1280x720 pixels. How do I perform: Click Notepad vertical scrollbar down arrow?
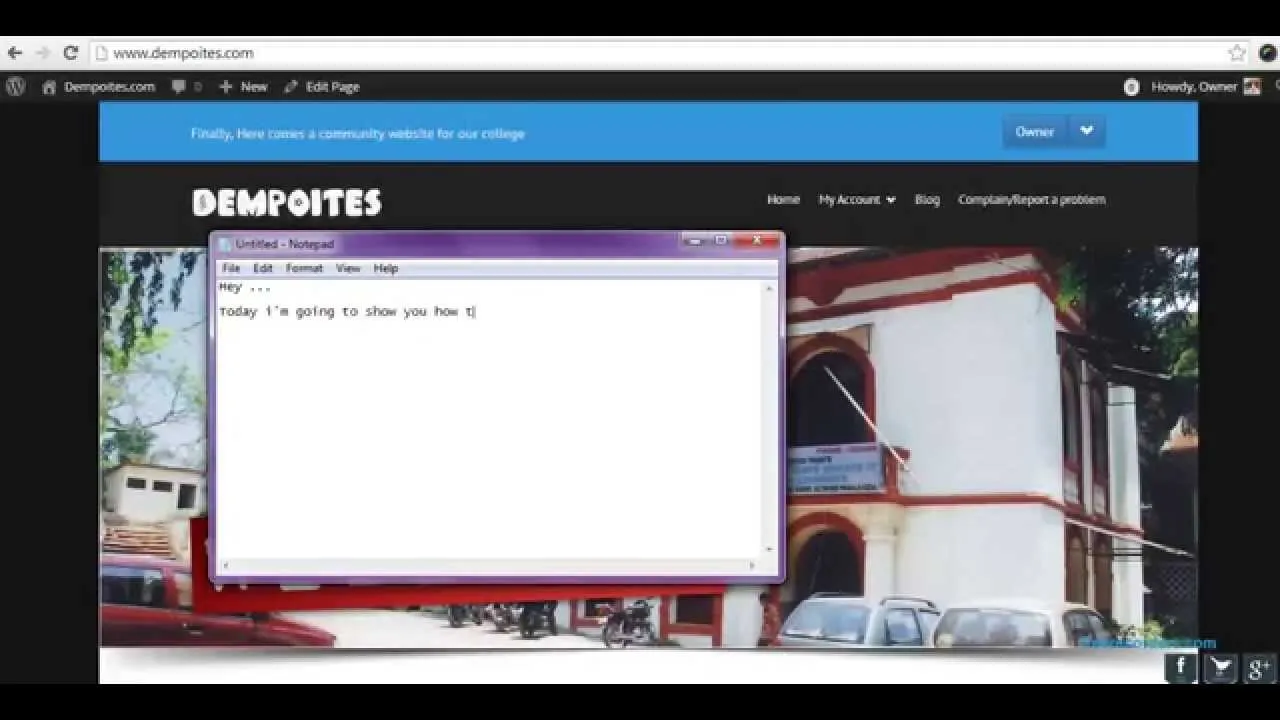point(769,549)
